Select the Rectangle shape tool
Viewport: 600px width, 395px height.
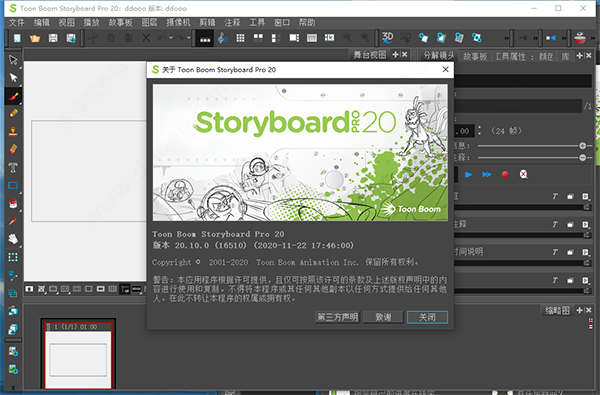click(13, 185)
